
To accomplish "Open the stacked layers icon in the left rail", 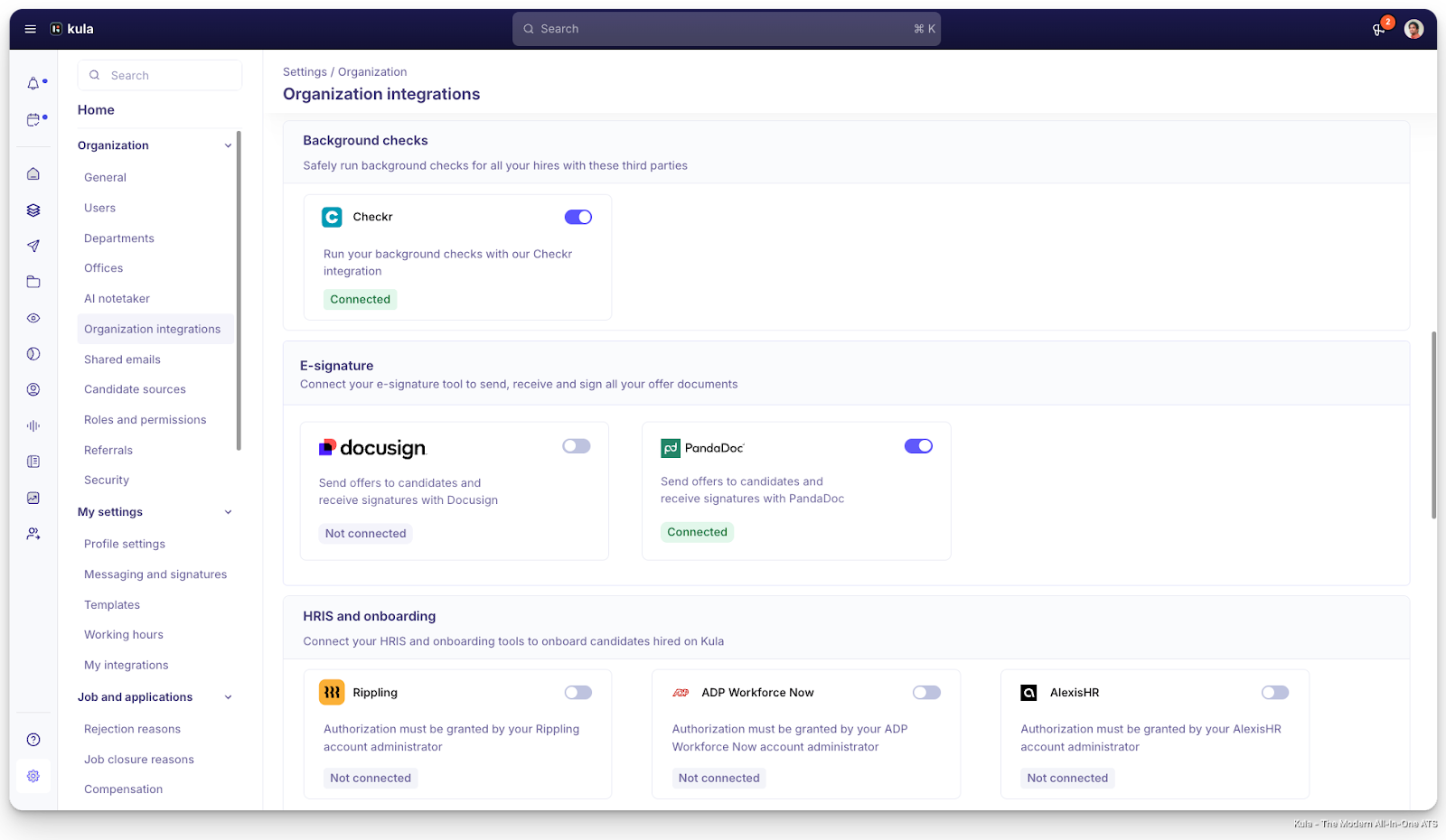I will click(33, 210).
